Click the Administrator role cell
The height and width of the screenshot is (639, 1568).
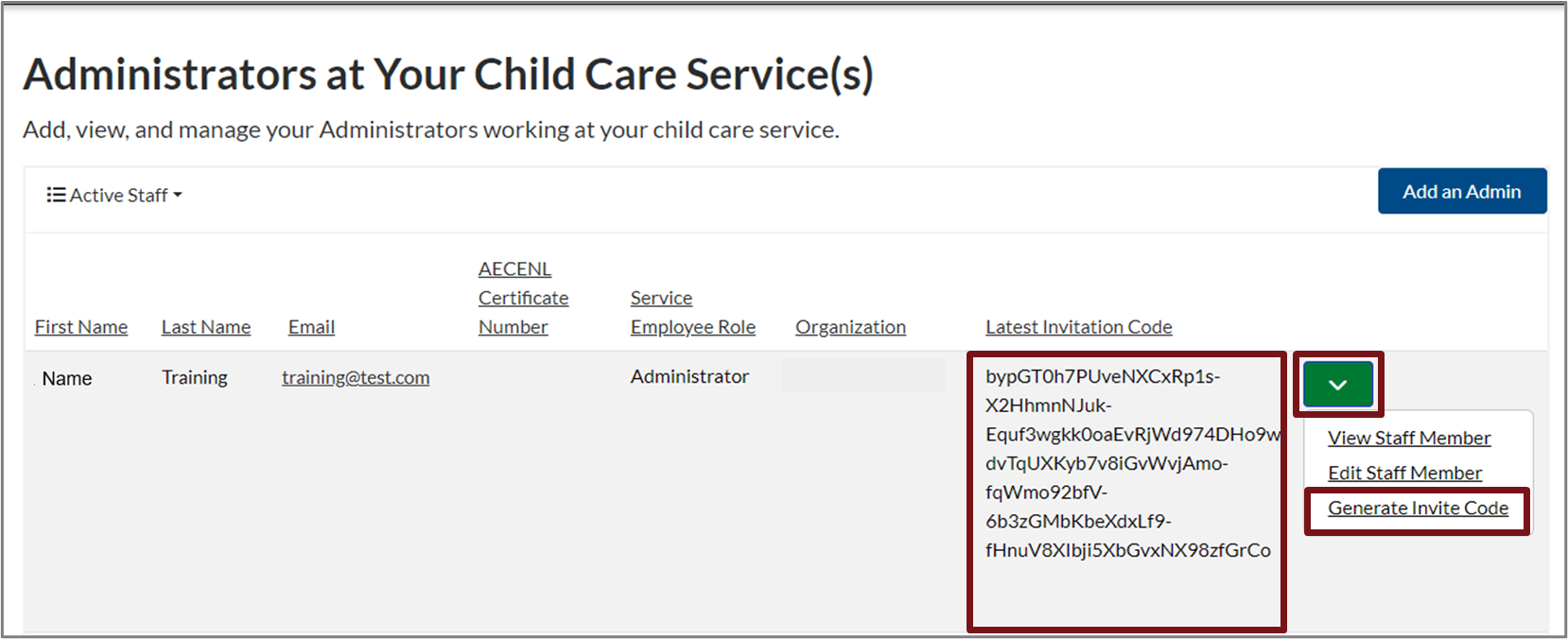point(689,377)
